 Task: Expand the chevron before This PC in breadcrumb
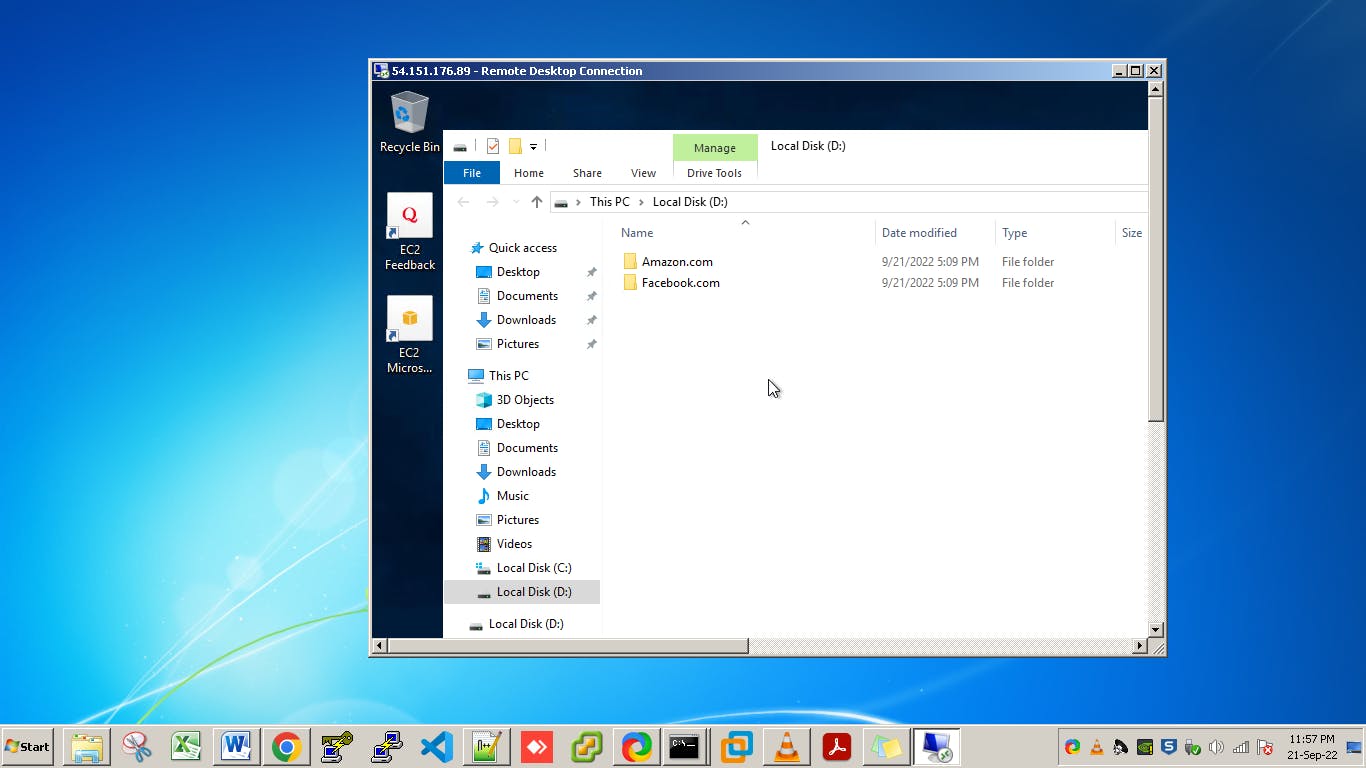578,202
